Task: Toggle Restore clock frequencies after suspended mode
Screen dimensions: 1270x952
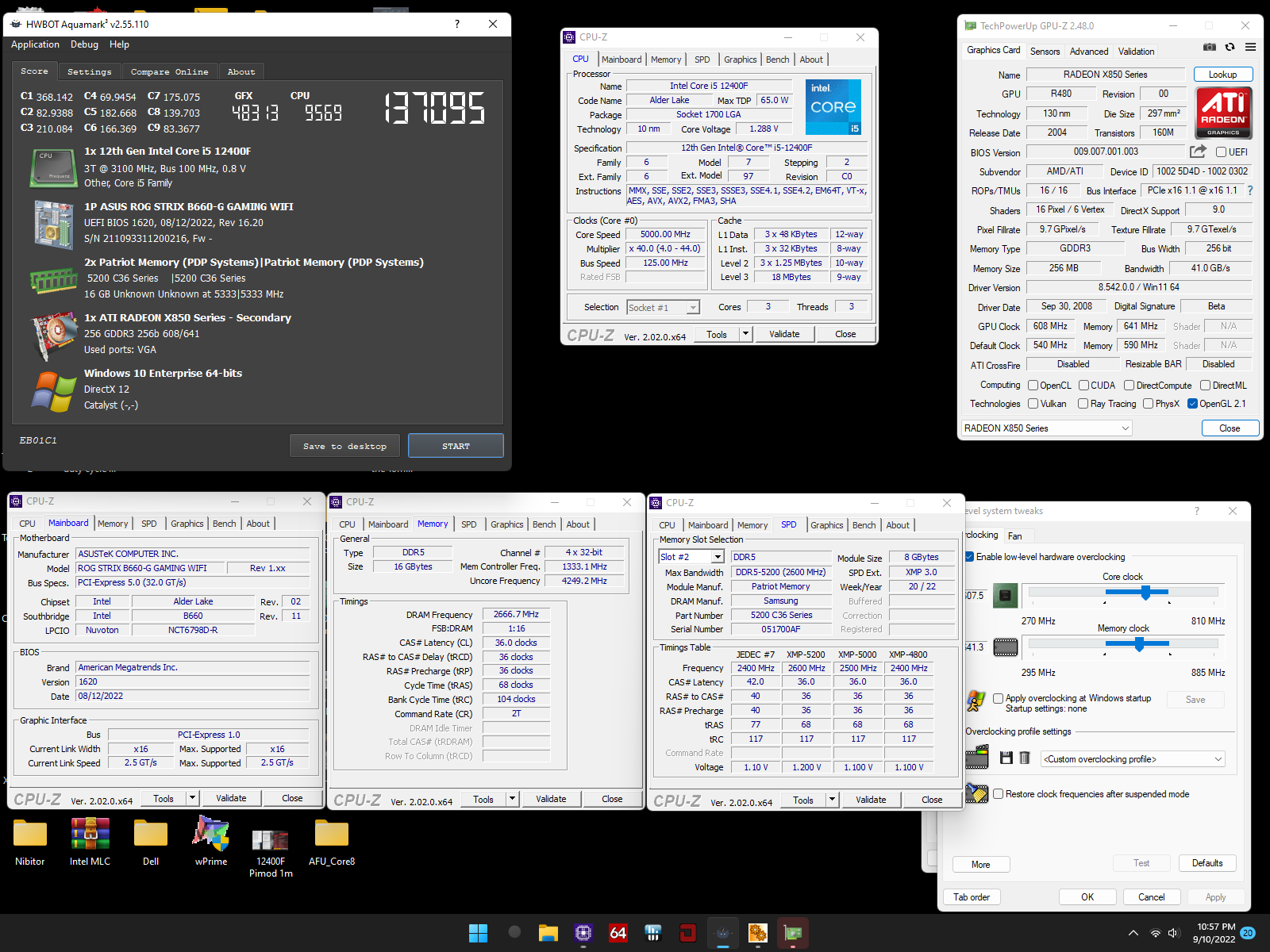Action: [999, 793]
